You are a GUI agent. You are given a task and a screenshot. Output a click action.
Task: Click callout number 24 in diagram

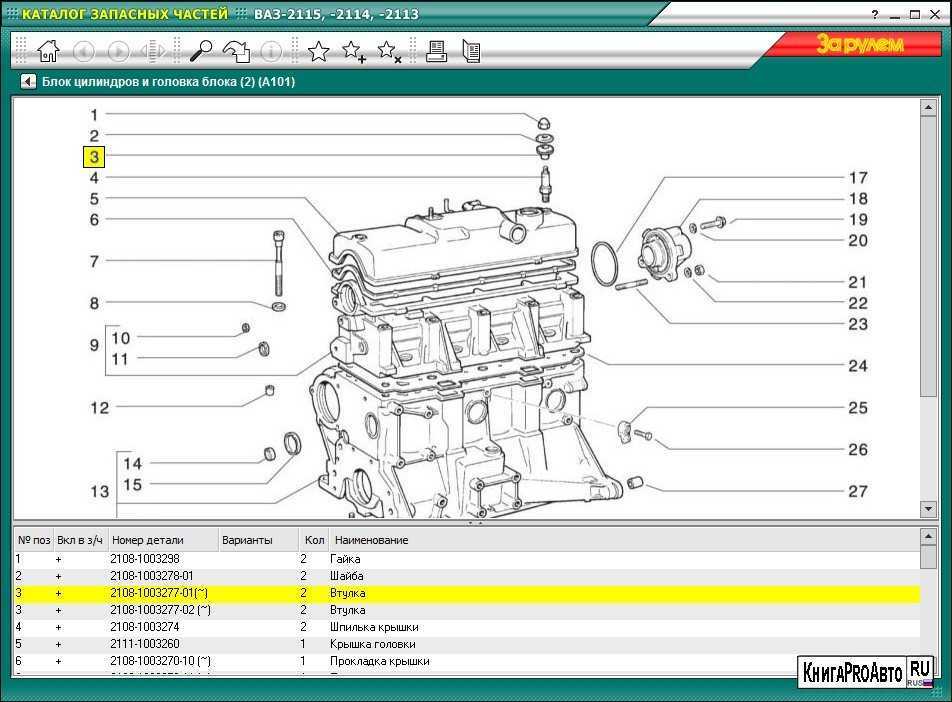click(x=858, y=366)
